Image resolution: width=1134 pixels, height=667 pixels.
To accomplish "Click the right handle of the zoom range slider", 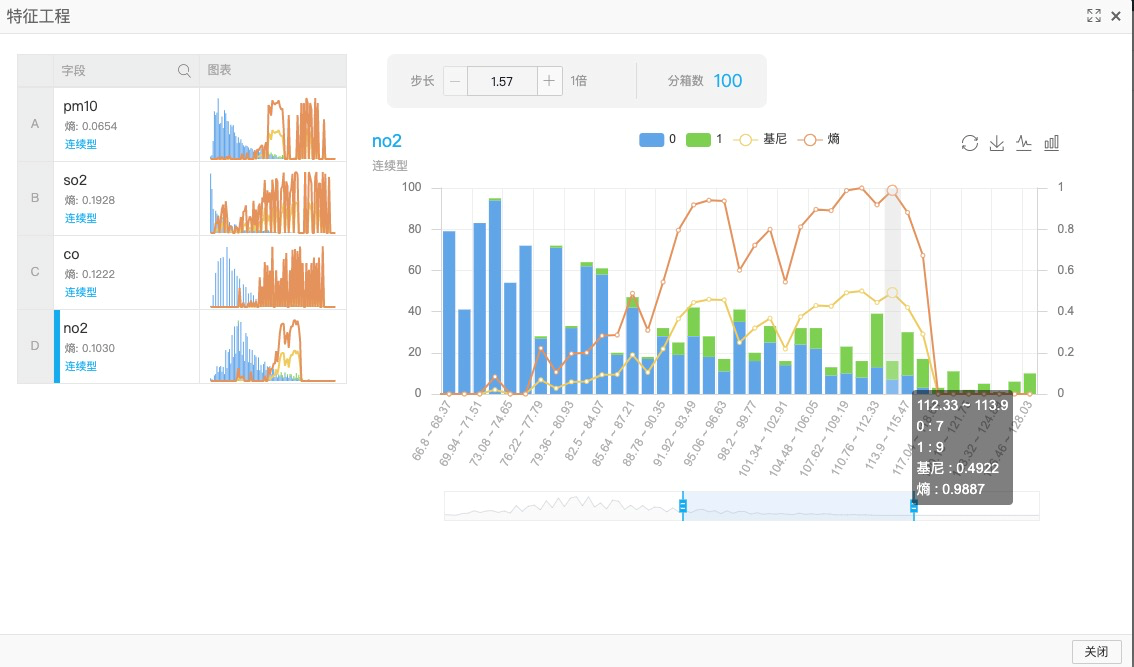I will [913, 506].
